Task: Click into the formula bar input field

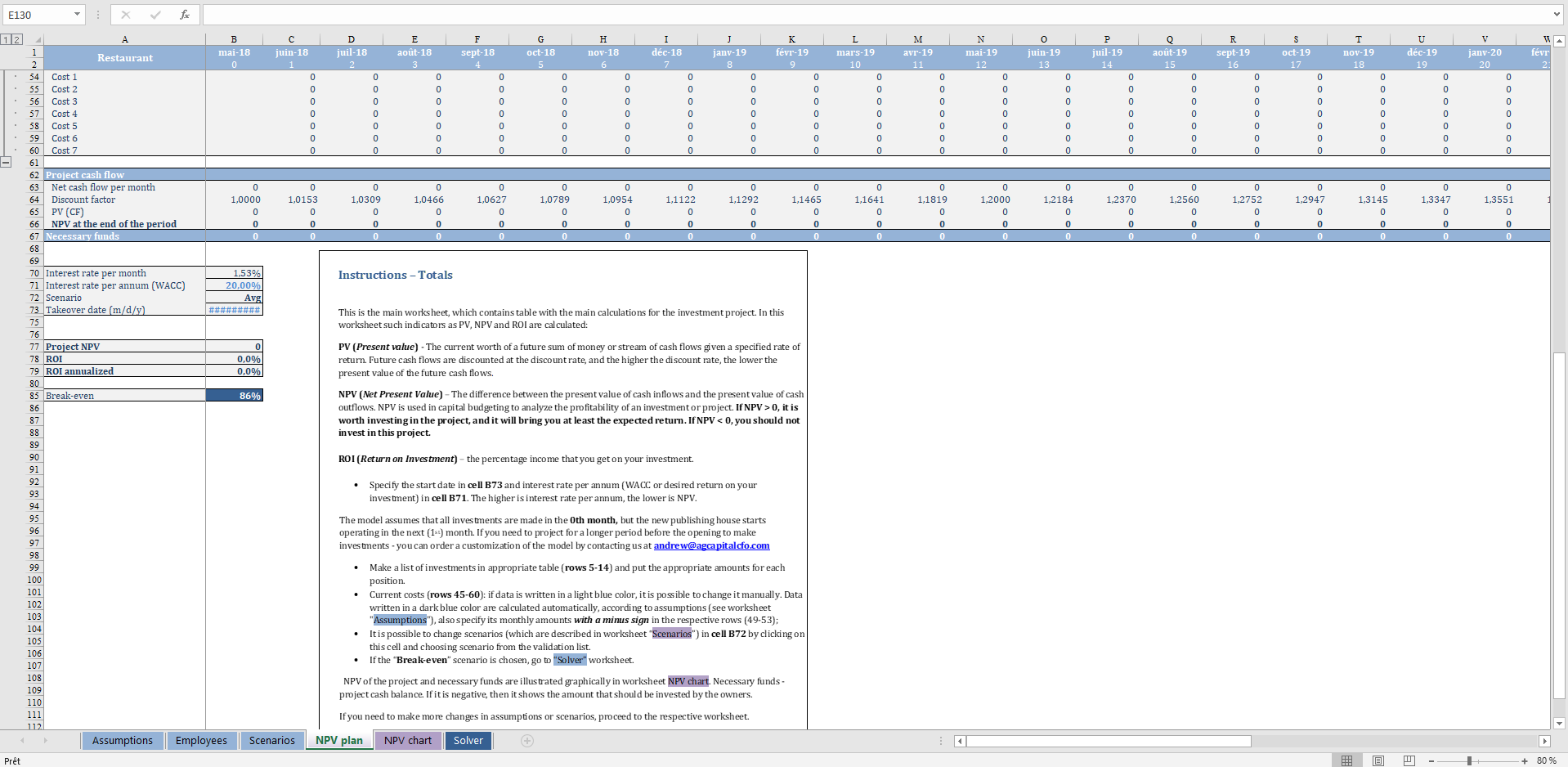Action: point(875,15)
